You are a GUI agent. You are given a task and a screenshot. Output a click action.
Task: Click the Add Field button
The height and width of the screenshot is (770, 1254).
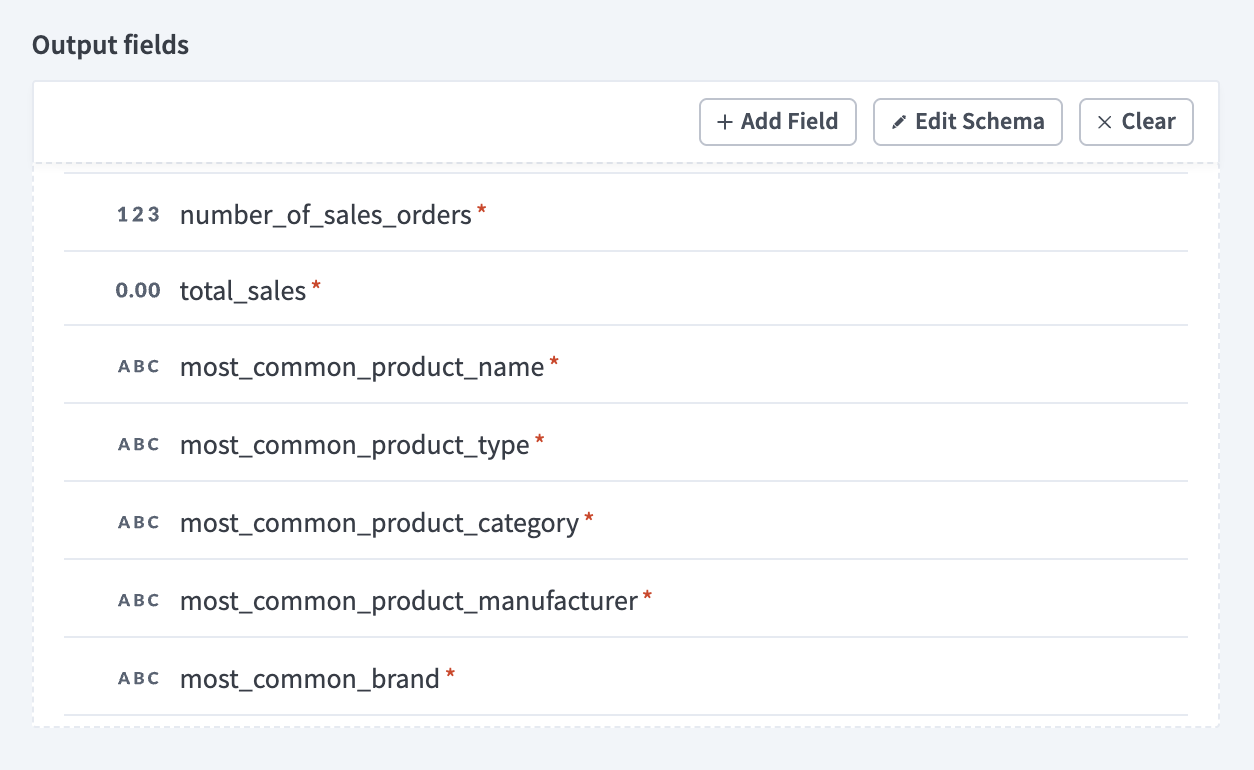pyautogui.click(x=777, y=121)
